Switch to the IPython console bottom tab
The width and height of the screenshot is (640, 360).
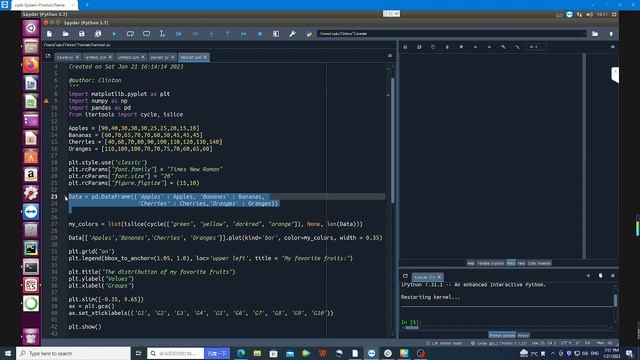502,335
